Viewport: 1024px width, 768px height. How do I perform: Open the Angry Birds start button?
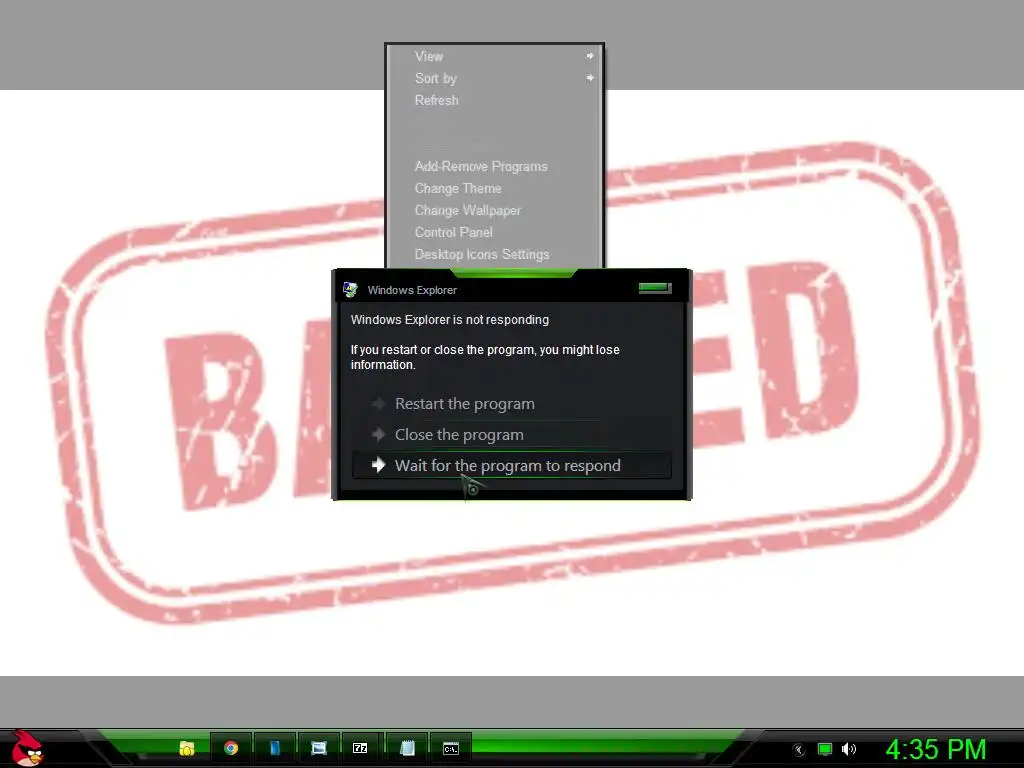[x=26, y=748]
